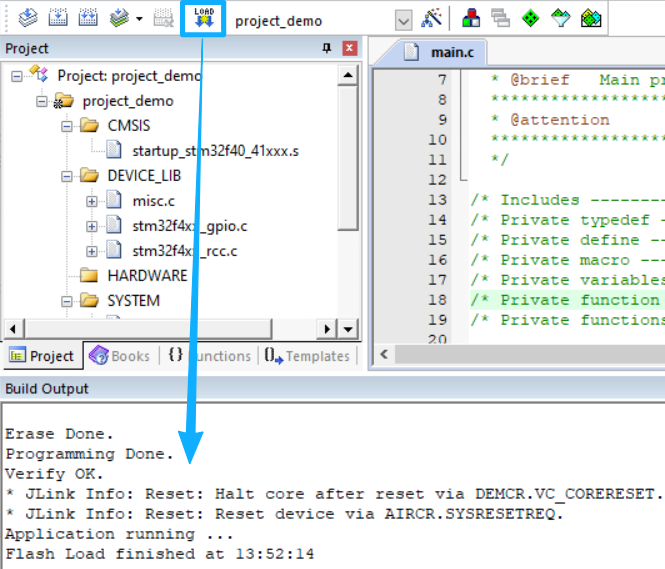Click the project tree scroll-right arrow
The height and width of the screenshot is (569, 665).
[327, 329]
